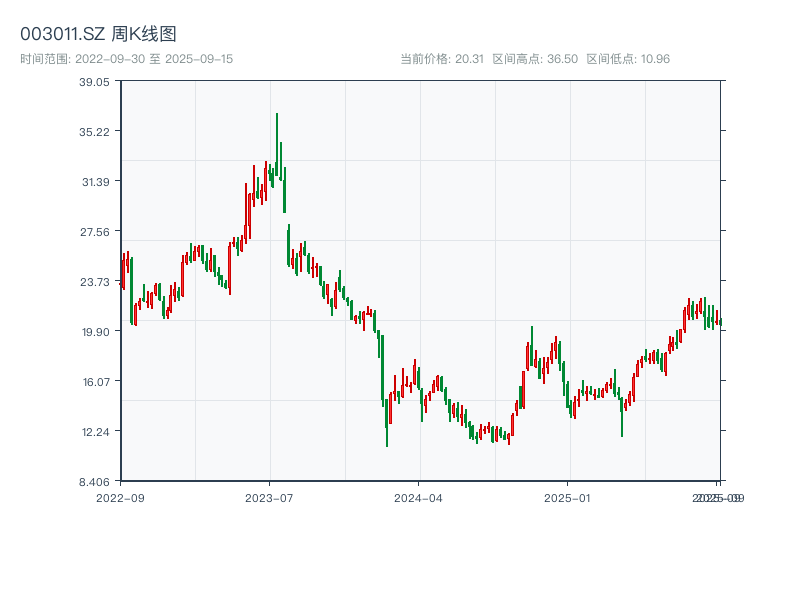
Task: Click the 2022-09 date axis label
Action: point(120,497)
